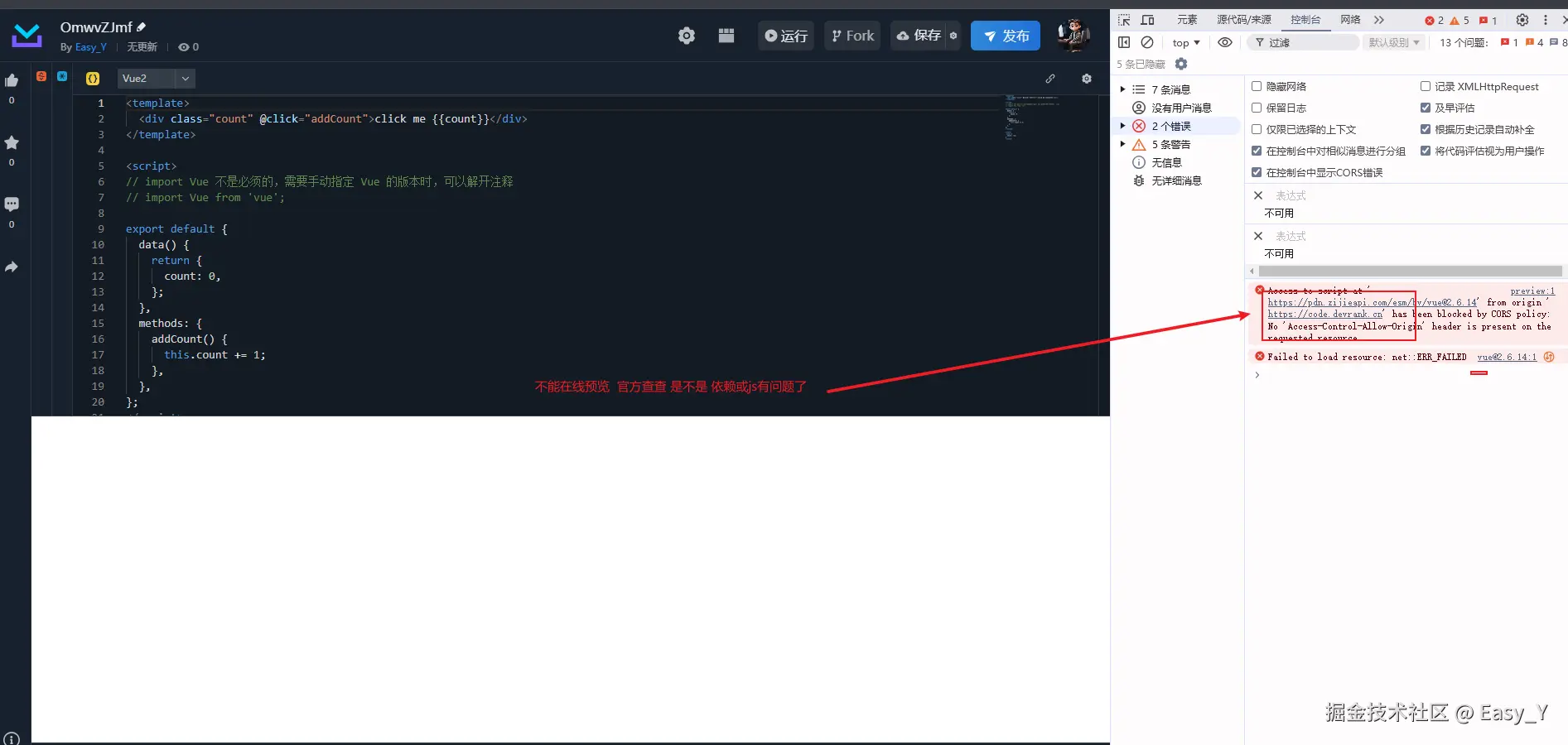Show more DevTools tabs with >> chevron
The width and height of the screenshot is (1568, 745).
[x=1379, y=20]
